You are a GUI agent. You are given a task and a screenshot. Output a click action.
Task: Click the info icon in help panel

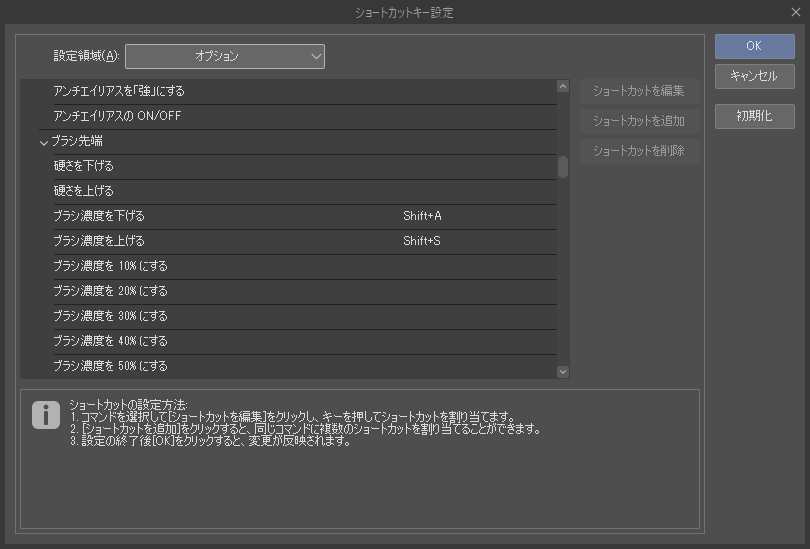click(46, 415)
